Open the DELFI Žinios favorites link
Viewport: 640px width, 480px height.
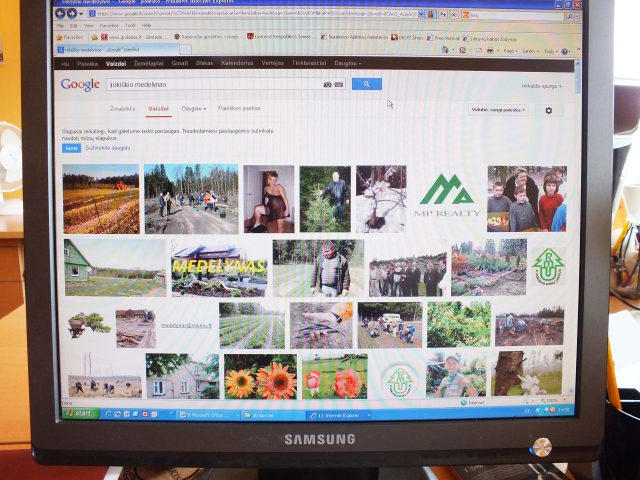[407, 38]
